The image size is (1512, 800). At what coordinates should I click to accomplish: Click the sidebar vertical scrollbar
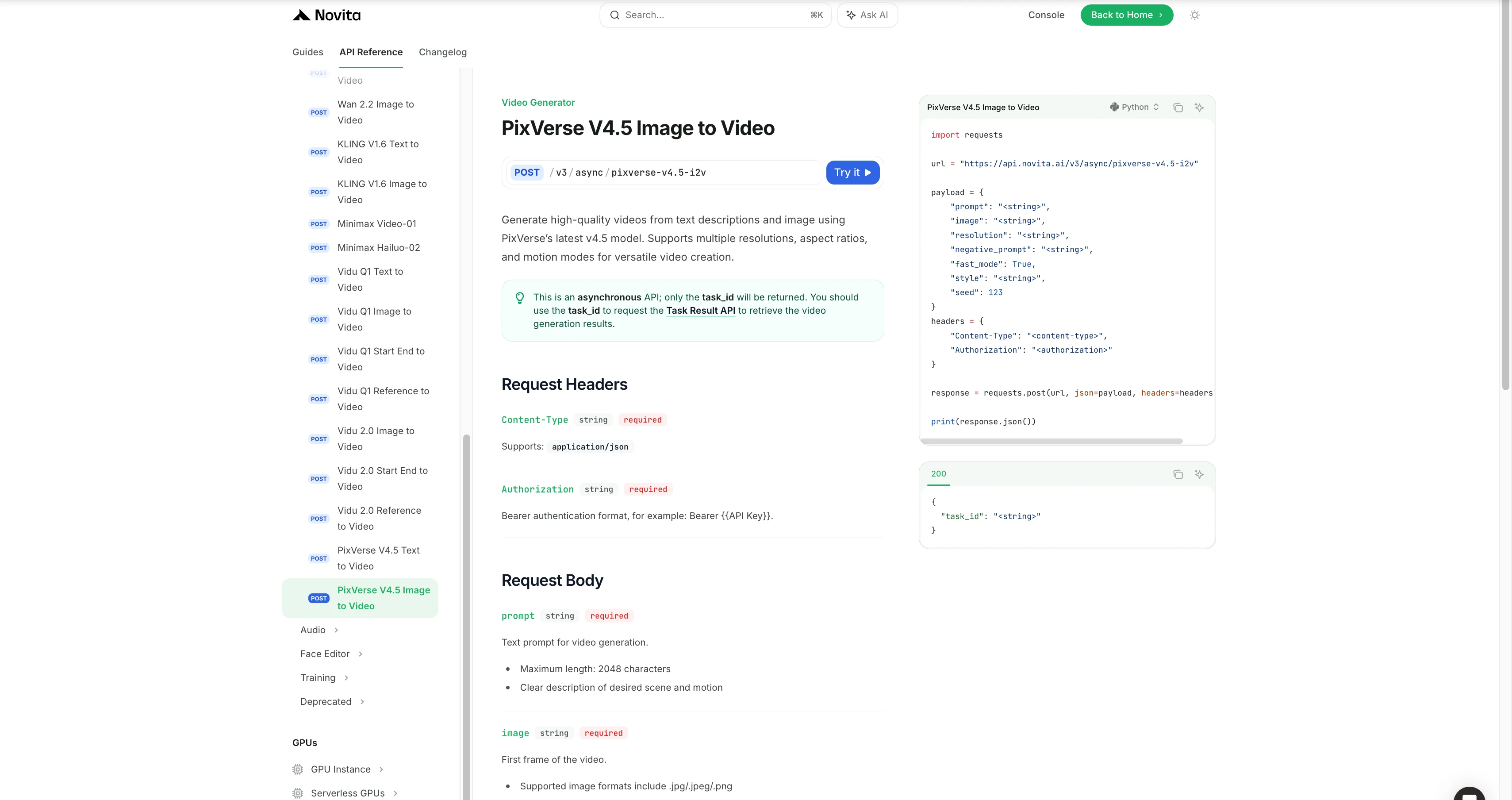coord(467,616)
